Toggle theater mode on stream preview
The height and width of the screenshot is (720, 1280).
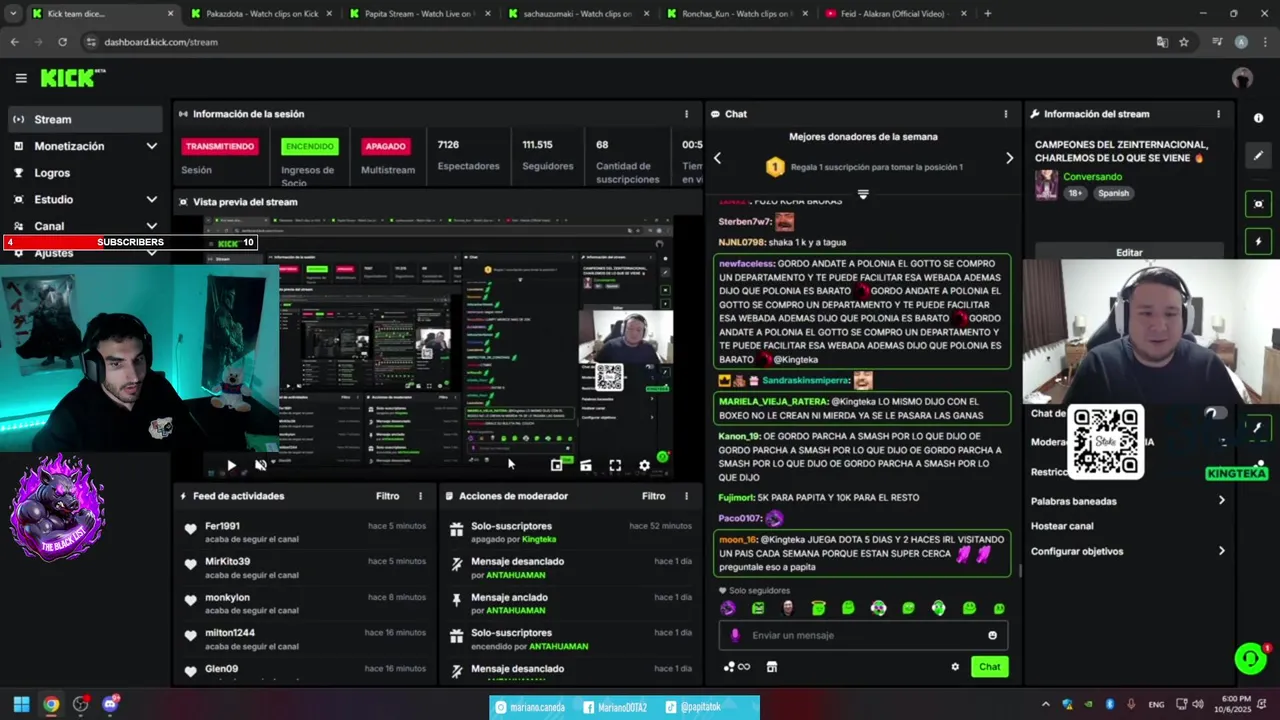point(586,465)
